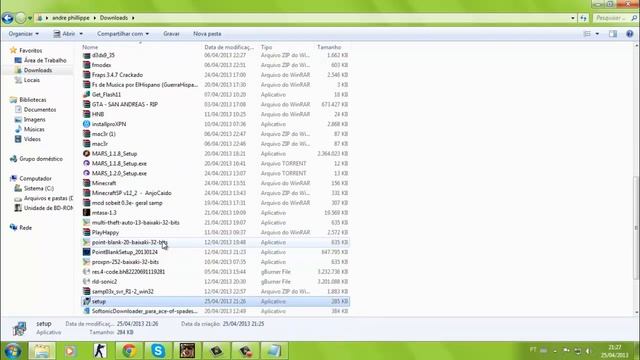Sort by Tipo column header
This screenshot has height=360, width=640.
[267, 47]
